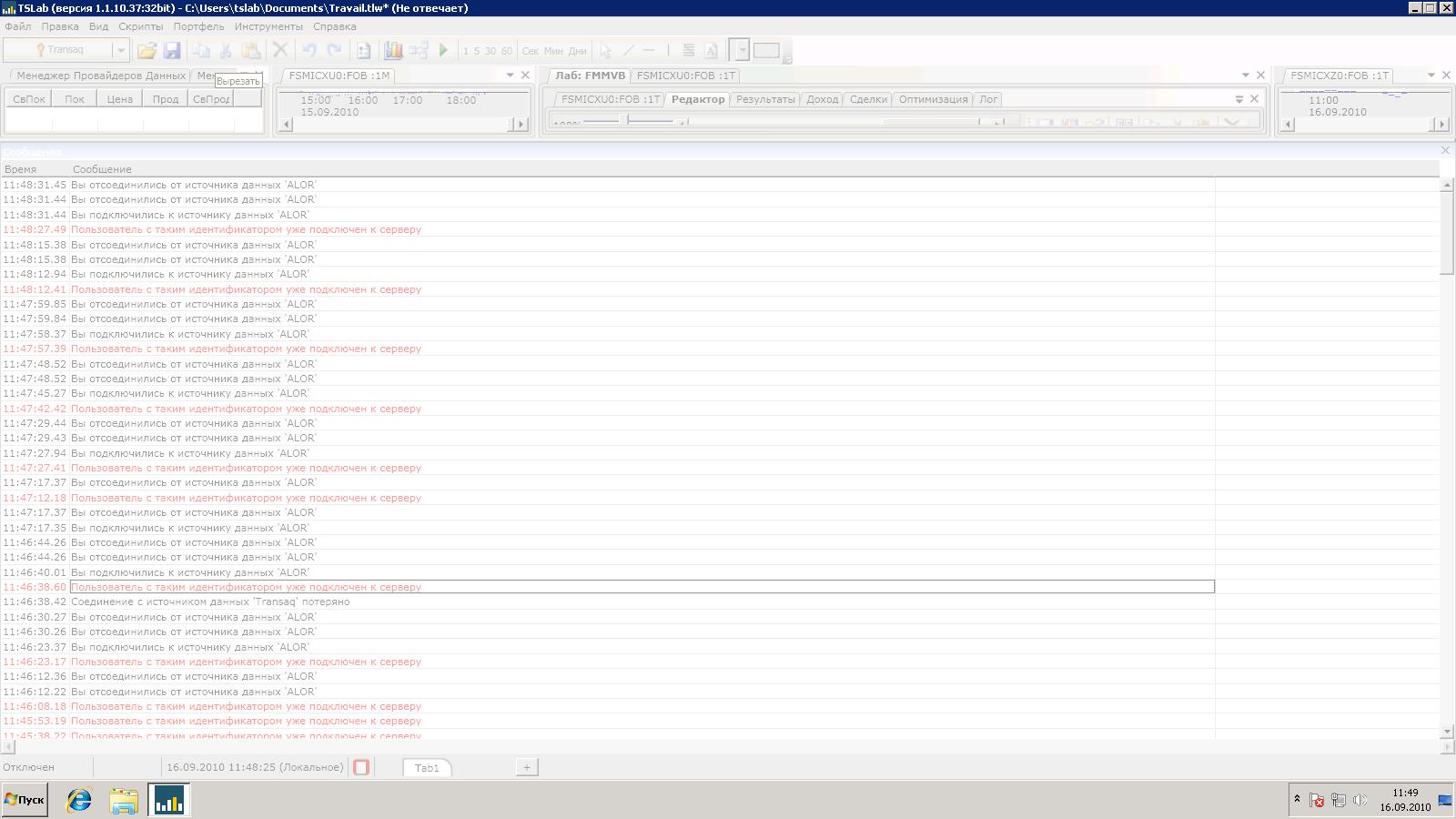Show hidden tray icons with the chevron
The width and height of the screenshot is (1456, 819).
click(x=1297, y=799)
